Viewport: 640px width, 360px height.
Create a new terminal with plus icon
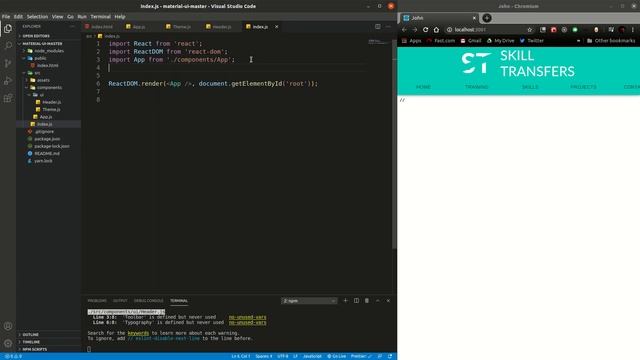(345, 300)
